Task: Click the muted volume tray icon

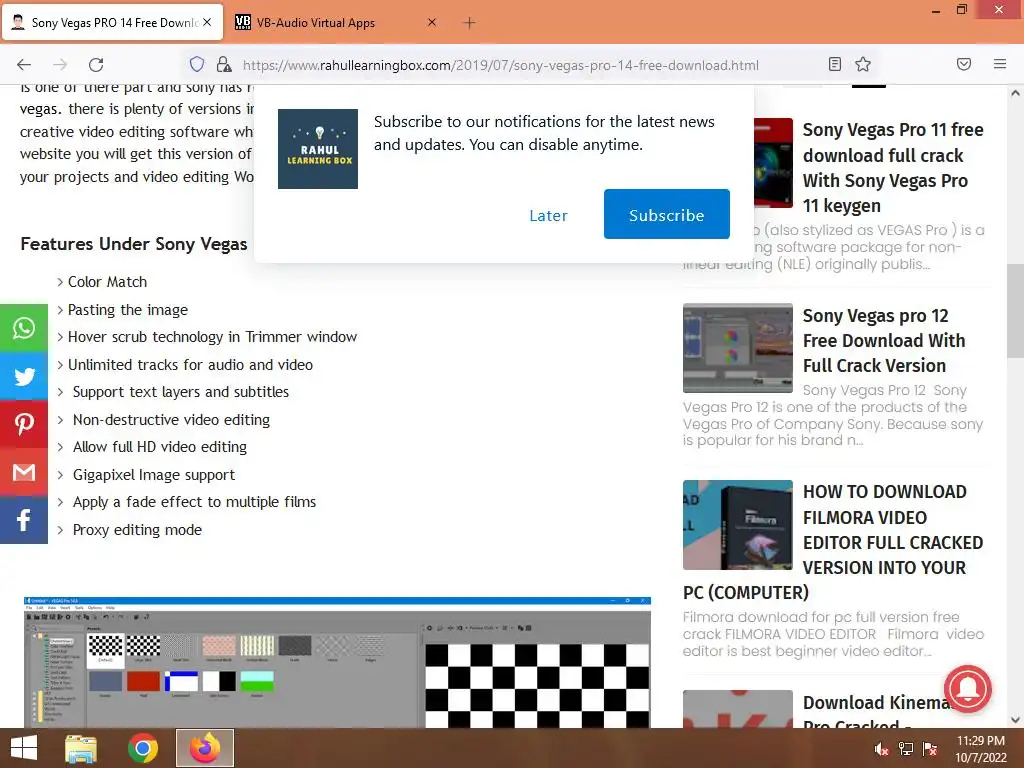Action: (881, 749)
